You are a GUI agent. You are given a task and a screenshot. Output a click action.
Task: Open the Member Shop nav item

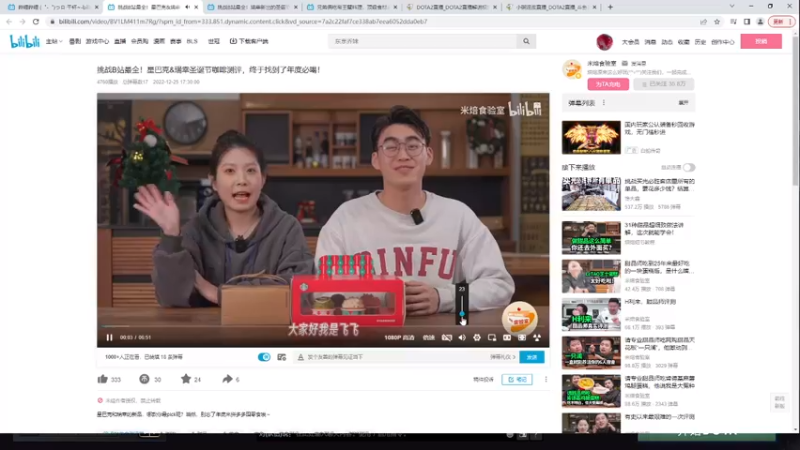point(139,41)
